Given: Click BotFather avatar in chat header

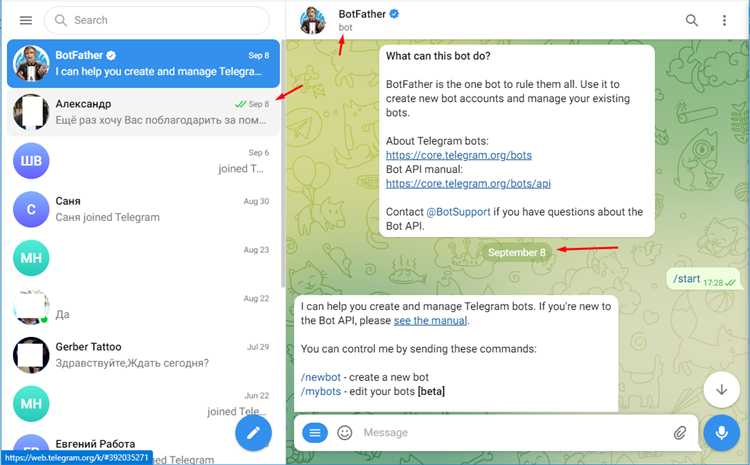Looking at the screenshot, I should (313, 20).
